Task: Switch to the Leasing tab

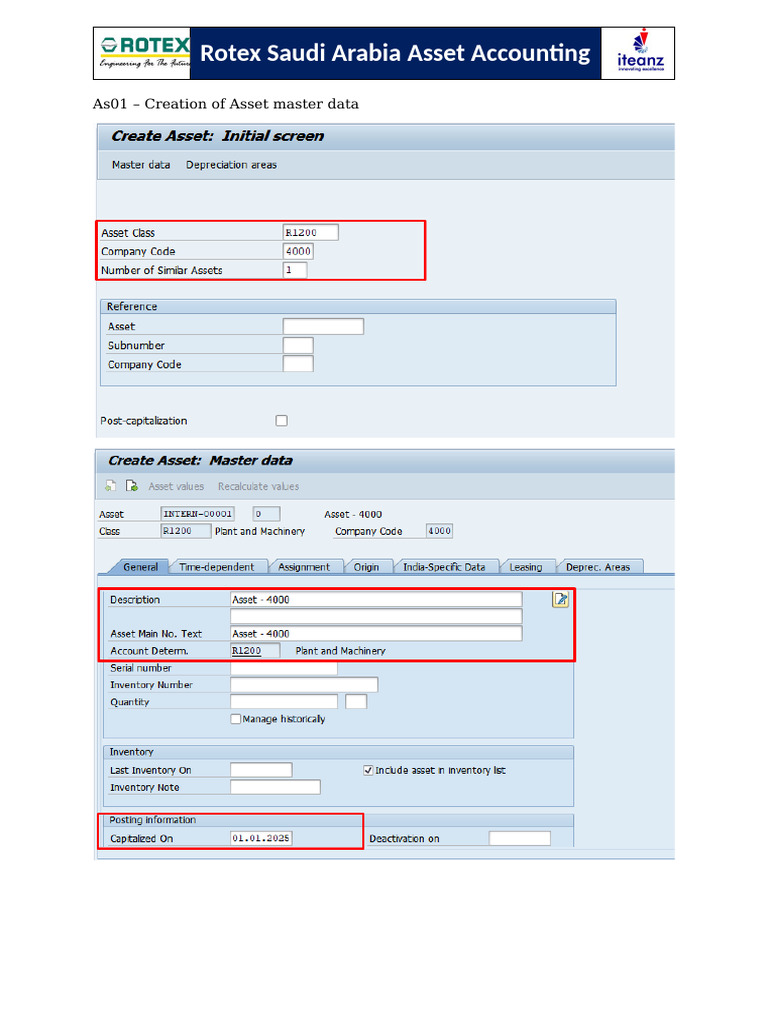Action: (526, 567)
